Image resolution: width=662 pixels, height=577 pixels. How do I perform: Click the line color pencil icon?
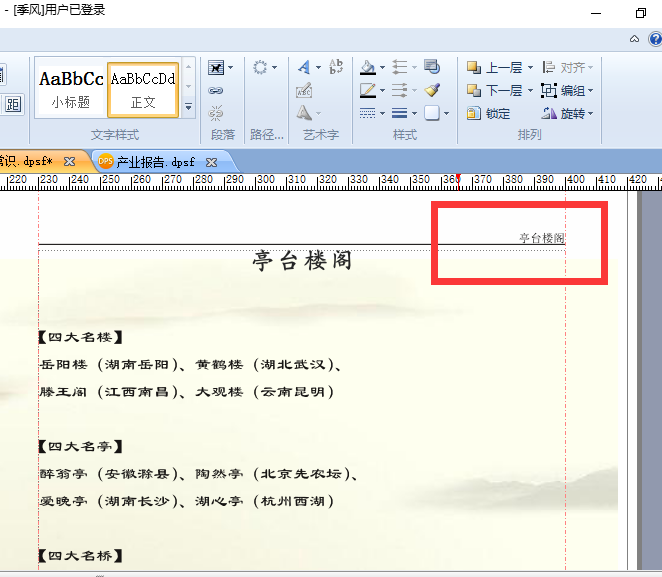(x=368, y=90)
